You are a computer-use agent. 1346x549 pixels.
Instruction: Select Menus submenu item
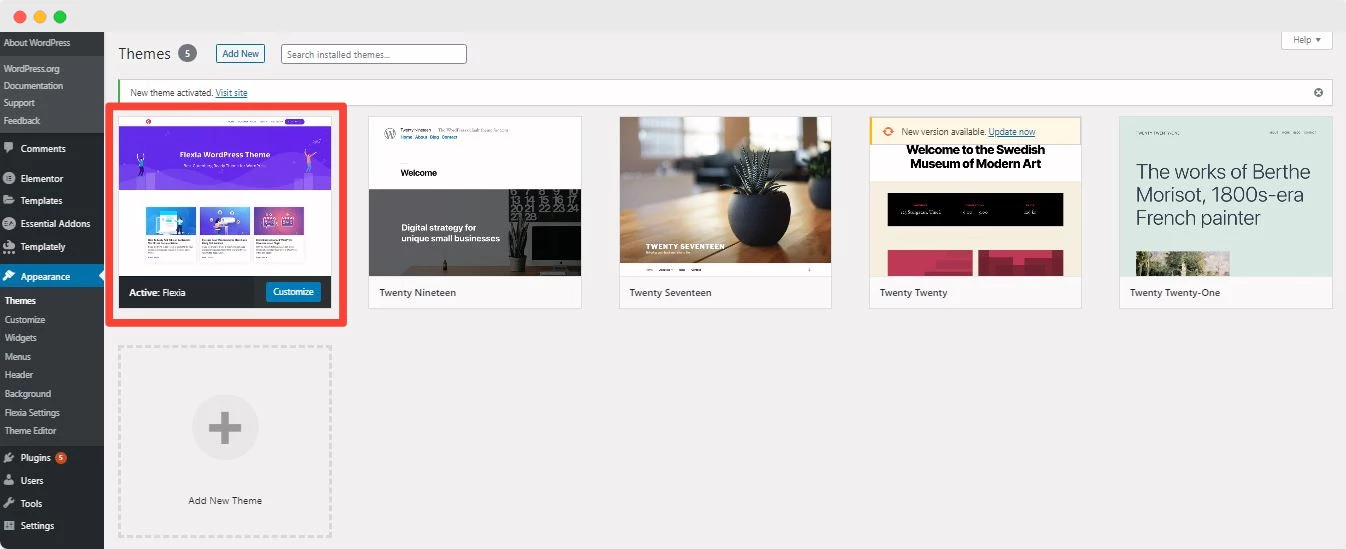coord(18,357)
